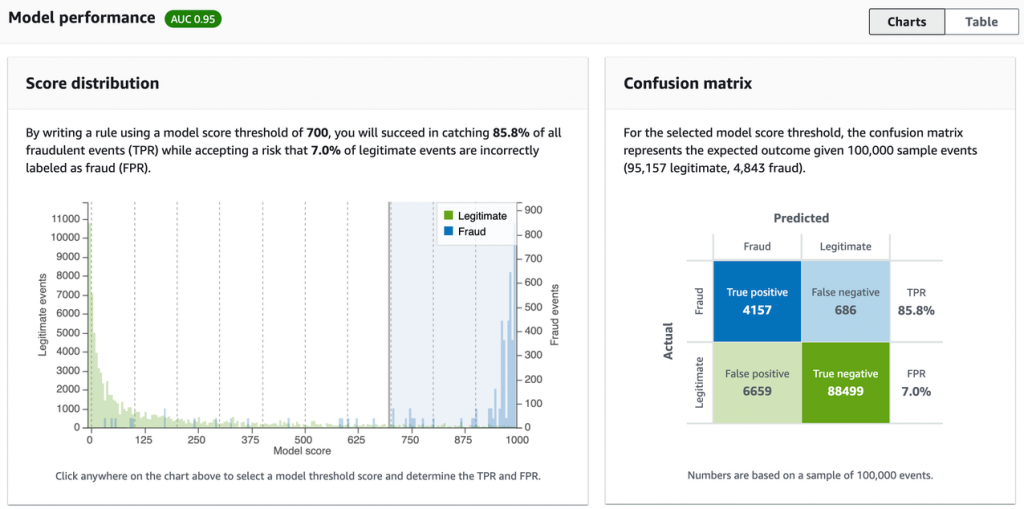The image size is (1024, 509).
Task: Click the 11000 tick on Legitimate events axis
Action: 67,219
